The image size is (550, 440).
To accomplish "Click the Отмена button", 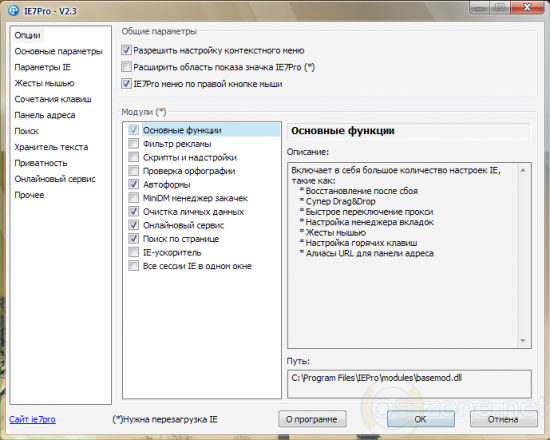I will pyautogui.click(x=503, y=419).
